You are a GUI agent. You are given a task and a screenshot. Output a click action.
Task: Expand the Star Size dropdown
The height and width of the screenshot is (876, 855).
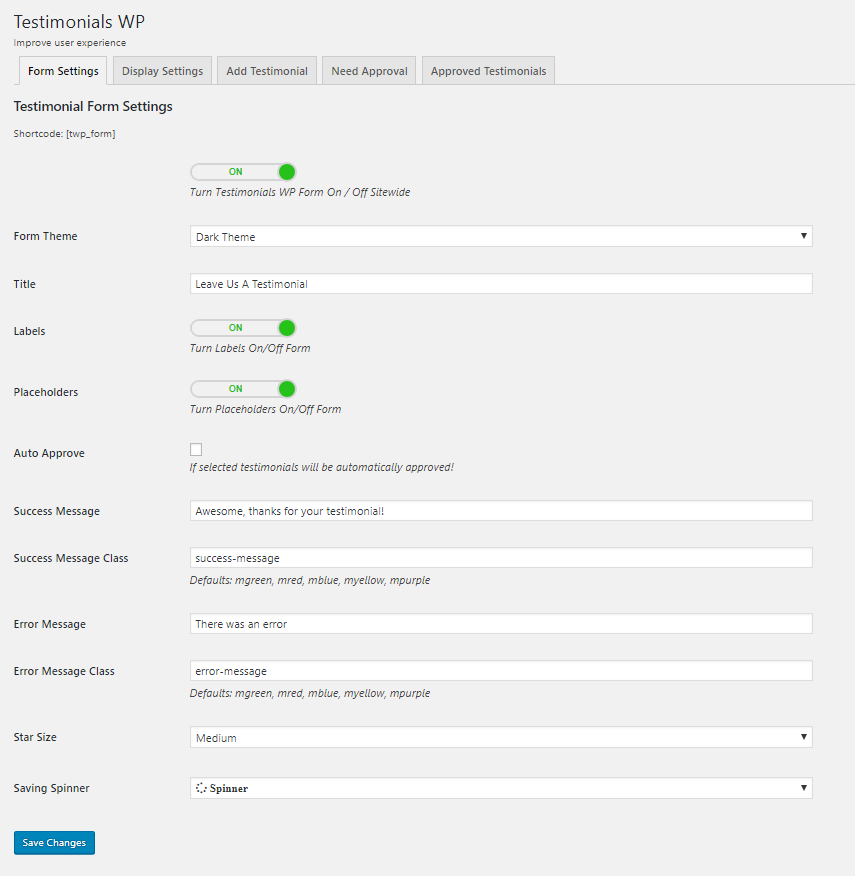pos(501,737)
